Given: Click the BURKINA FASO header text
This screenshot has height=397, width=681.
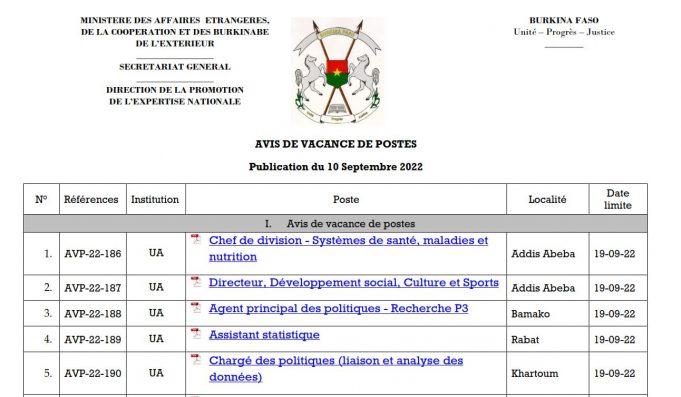Looking at the screenshot, I should [564, 20].
